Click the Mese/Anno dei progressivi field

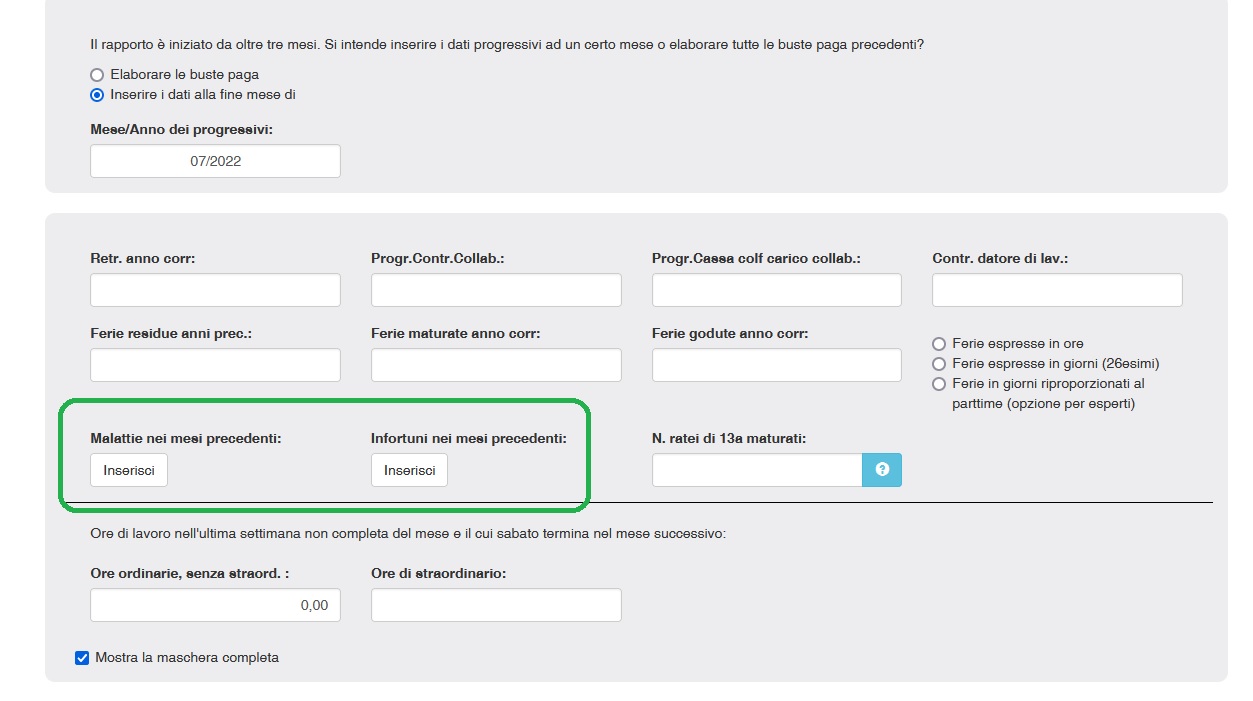[x=215, y=161]
